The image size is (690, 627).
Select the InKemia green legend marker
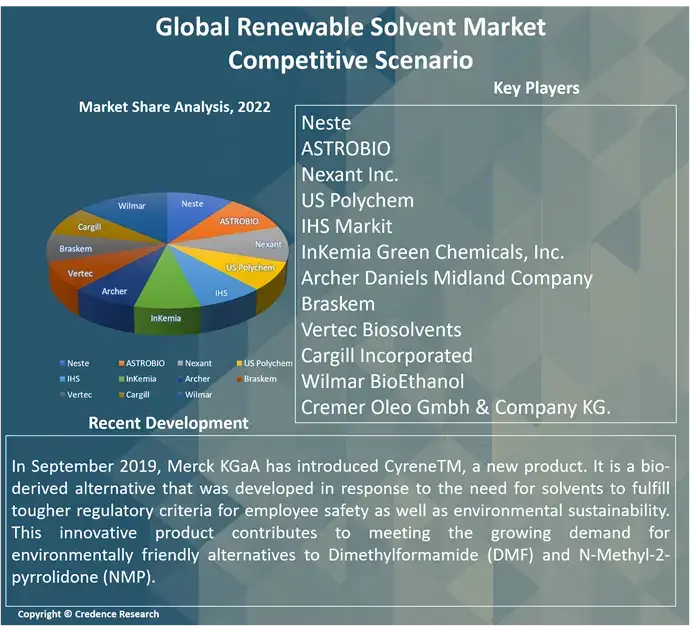(120, 379)
